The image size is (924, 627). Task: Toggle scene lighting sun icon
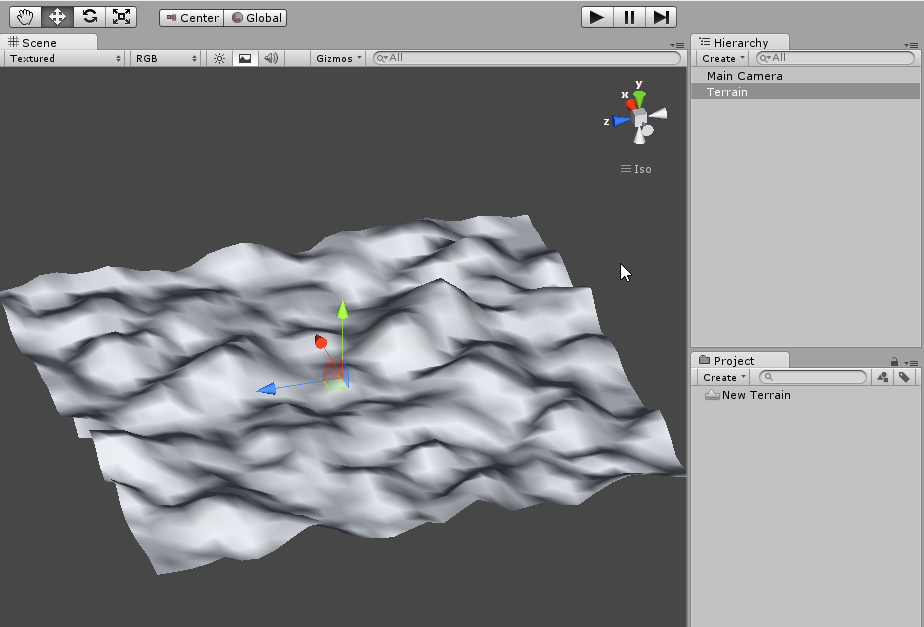(x=220, y=58)
